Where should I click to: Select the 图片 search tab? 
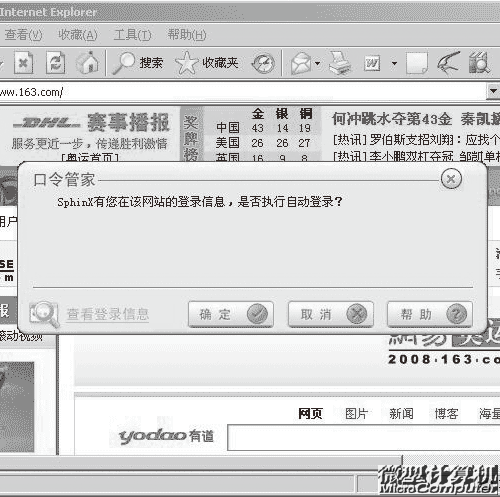(x=356, y=414)
